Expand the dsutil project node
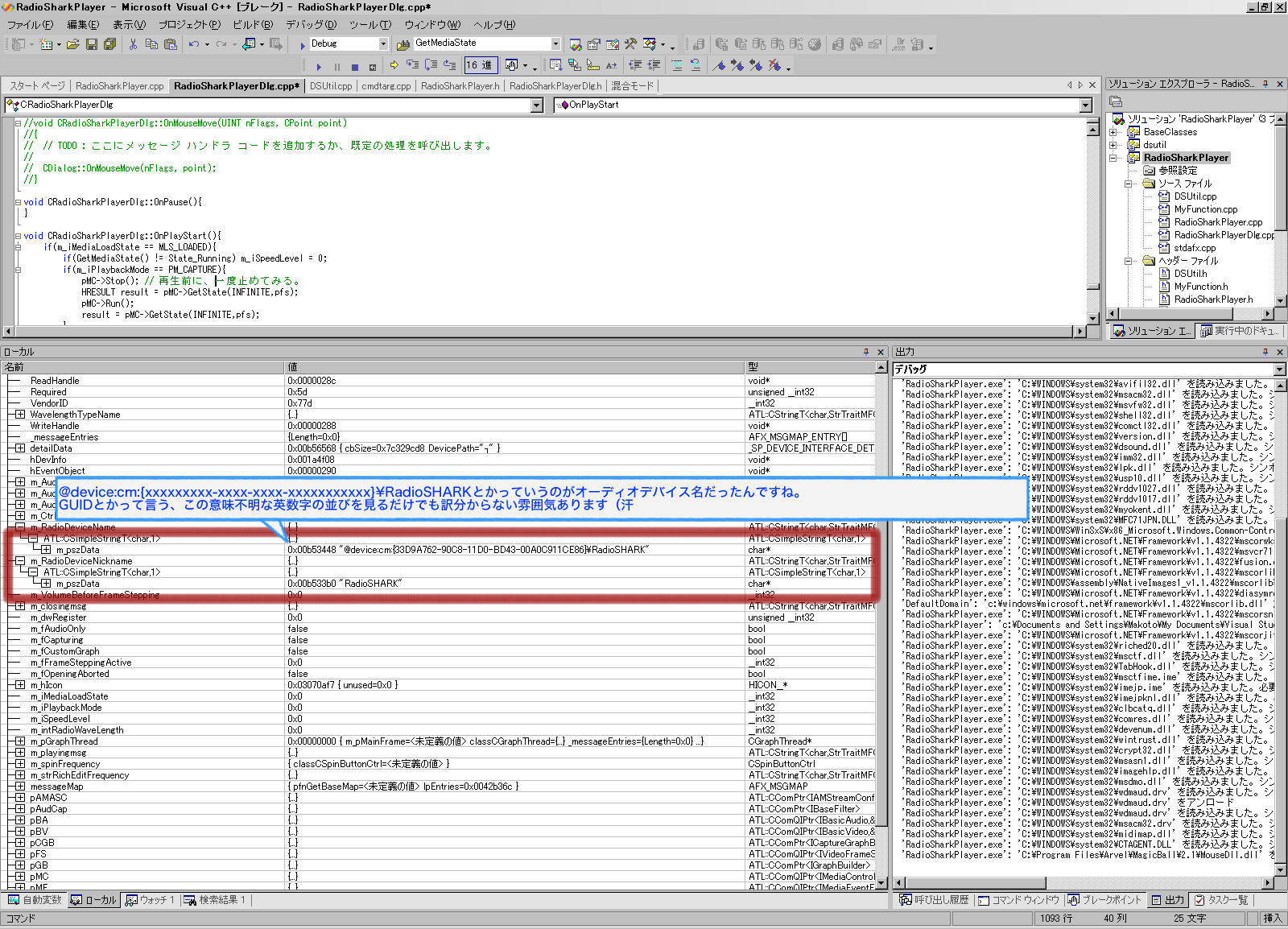Image resolution: width=1288 pixels, height=929 pixels. [x=1113, y=145]
